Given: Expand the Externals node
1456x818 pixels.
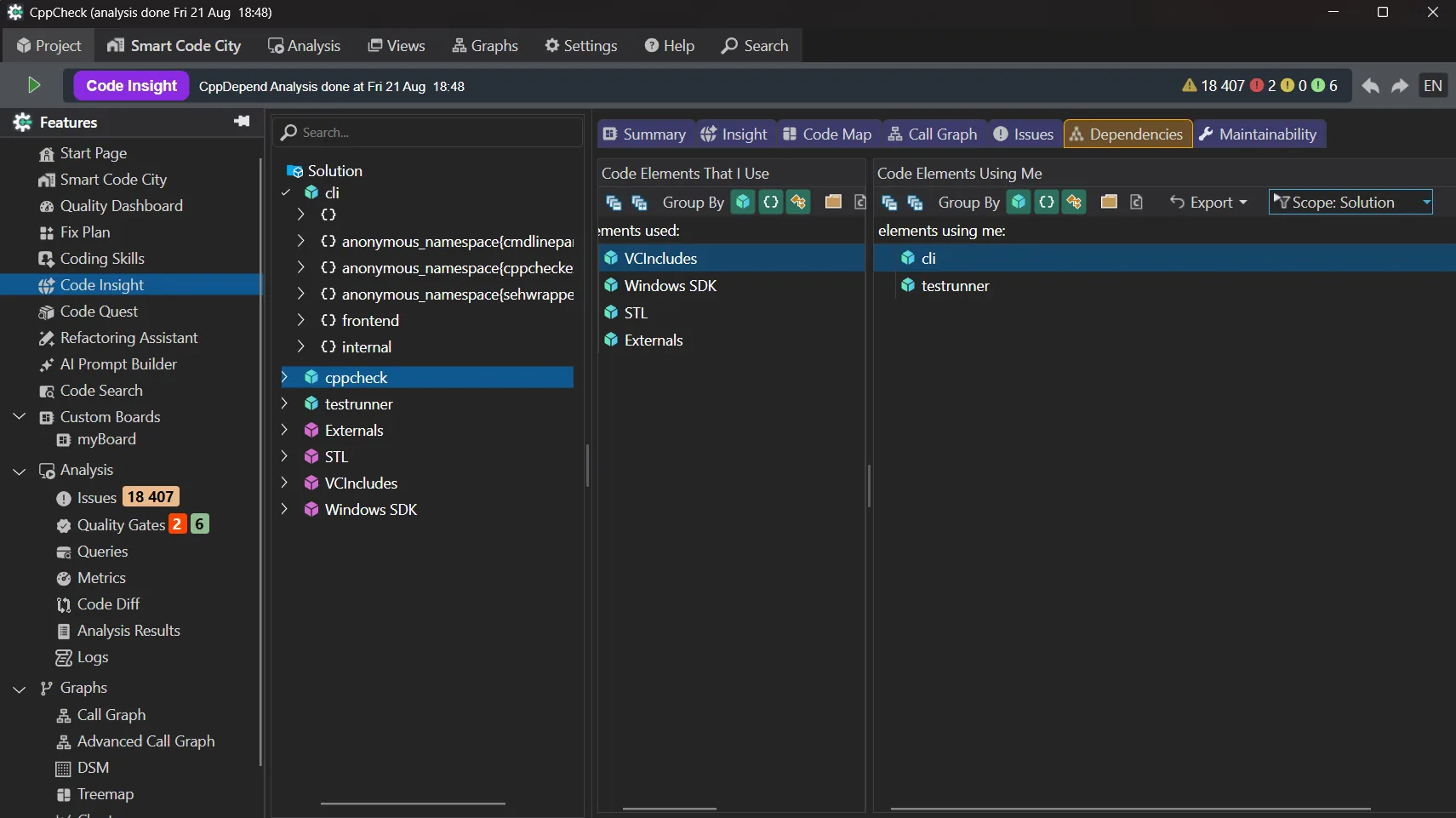Looking at the screenshot, I should pyautogui.click(x=285, y=430).
